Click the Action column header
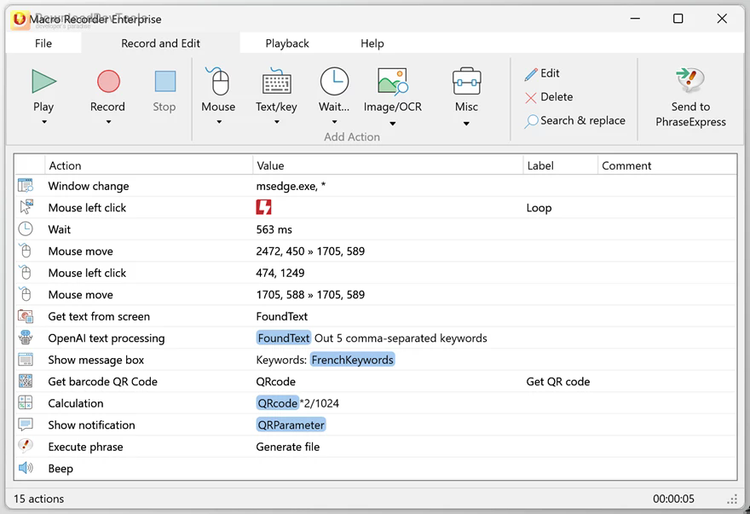The image size is (750, 514). [x=148, y=165]
